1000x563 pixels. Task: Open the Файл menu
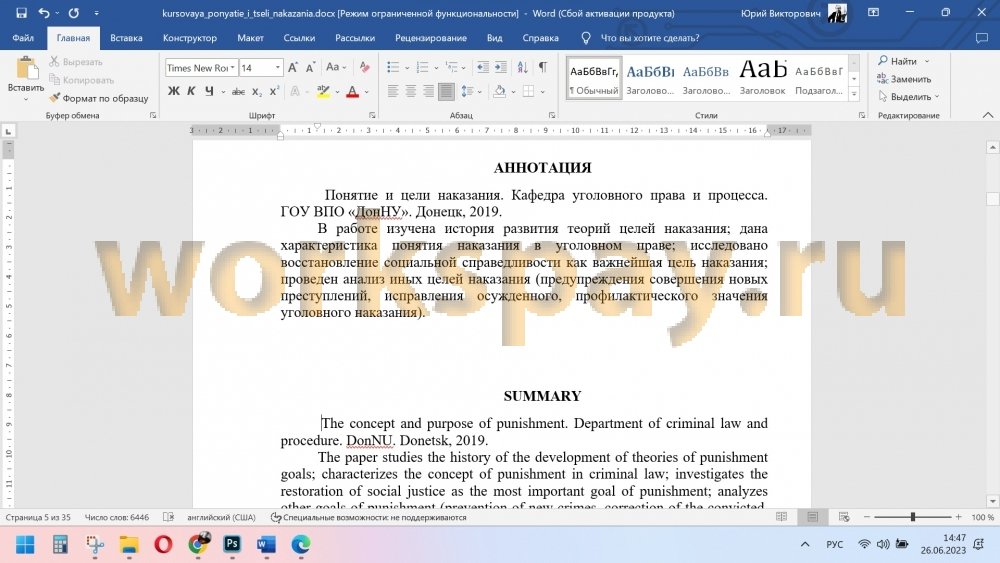click(23, 38)
